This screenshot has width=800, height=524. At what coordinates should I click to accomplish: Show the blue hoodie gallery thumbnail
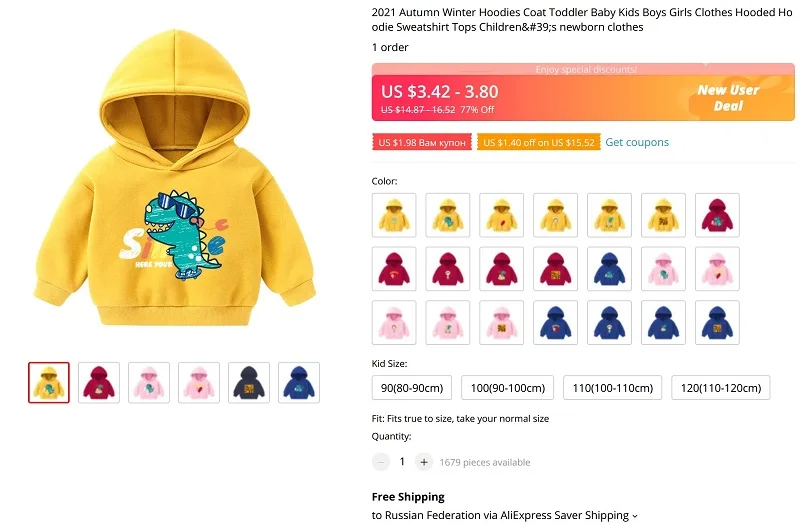point(299,383)
